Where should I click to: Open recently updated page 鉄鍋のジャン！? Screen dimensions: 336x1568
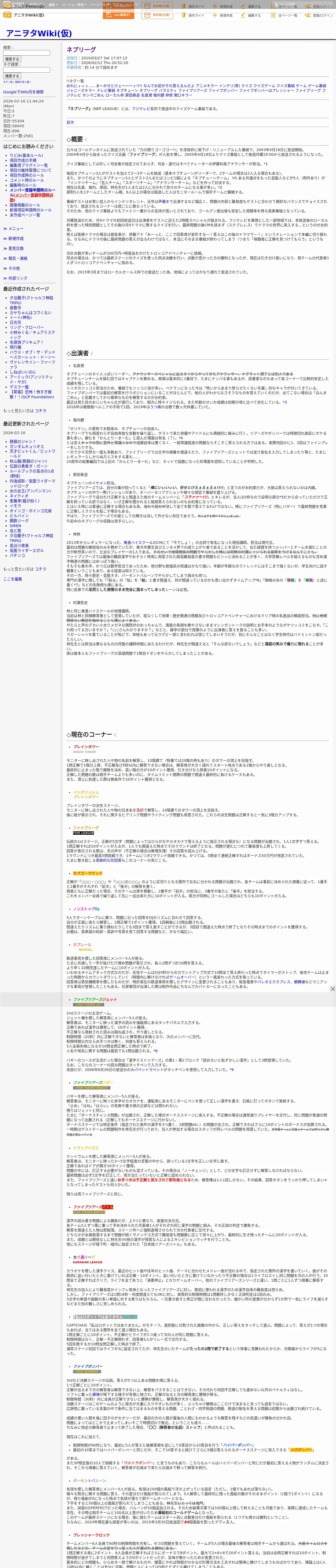pyautogui.click(x=23, y=442)
